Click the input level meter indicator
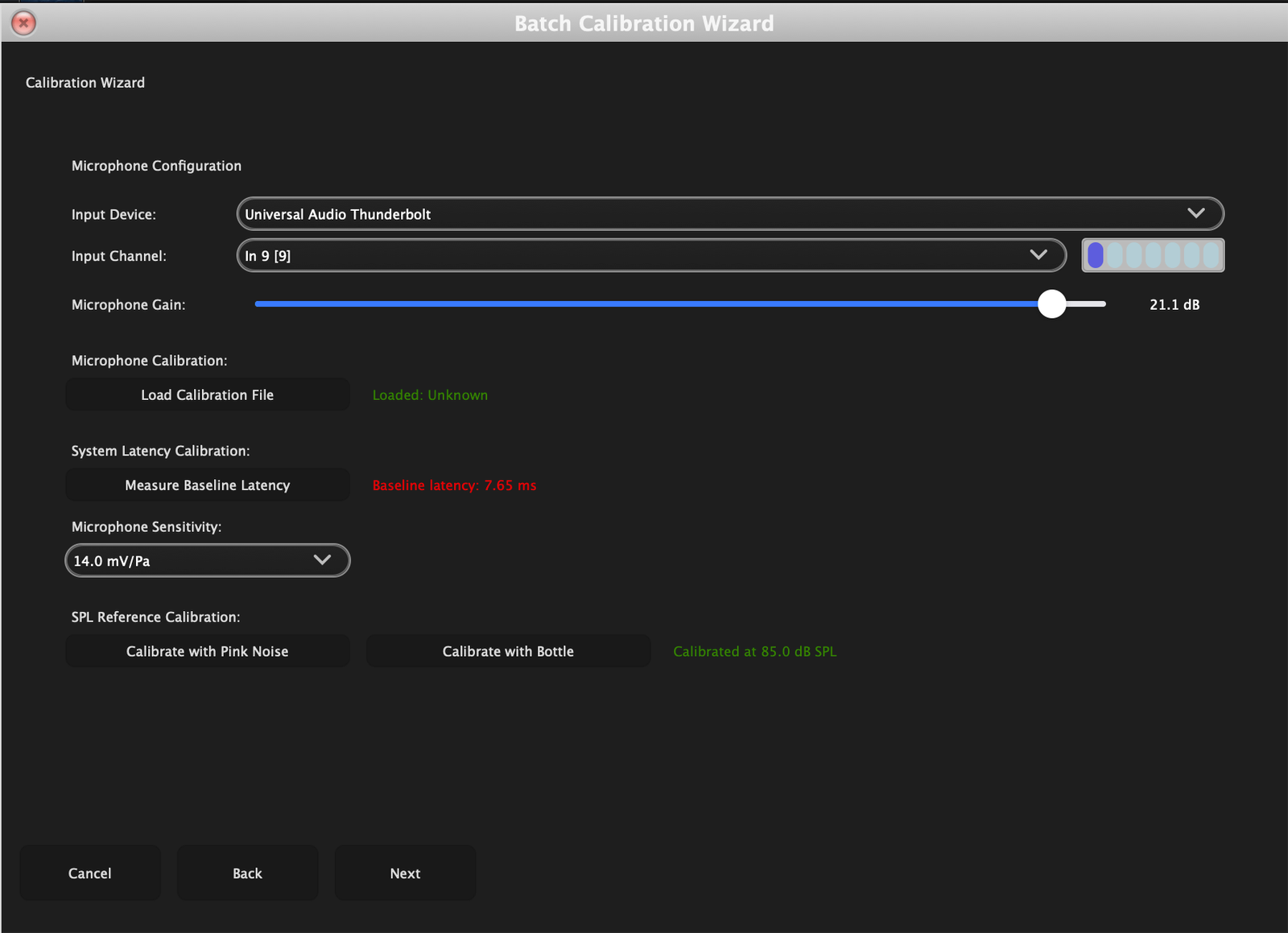 [x=1152, y=256]
